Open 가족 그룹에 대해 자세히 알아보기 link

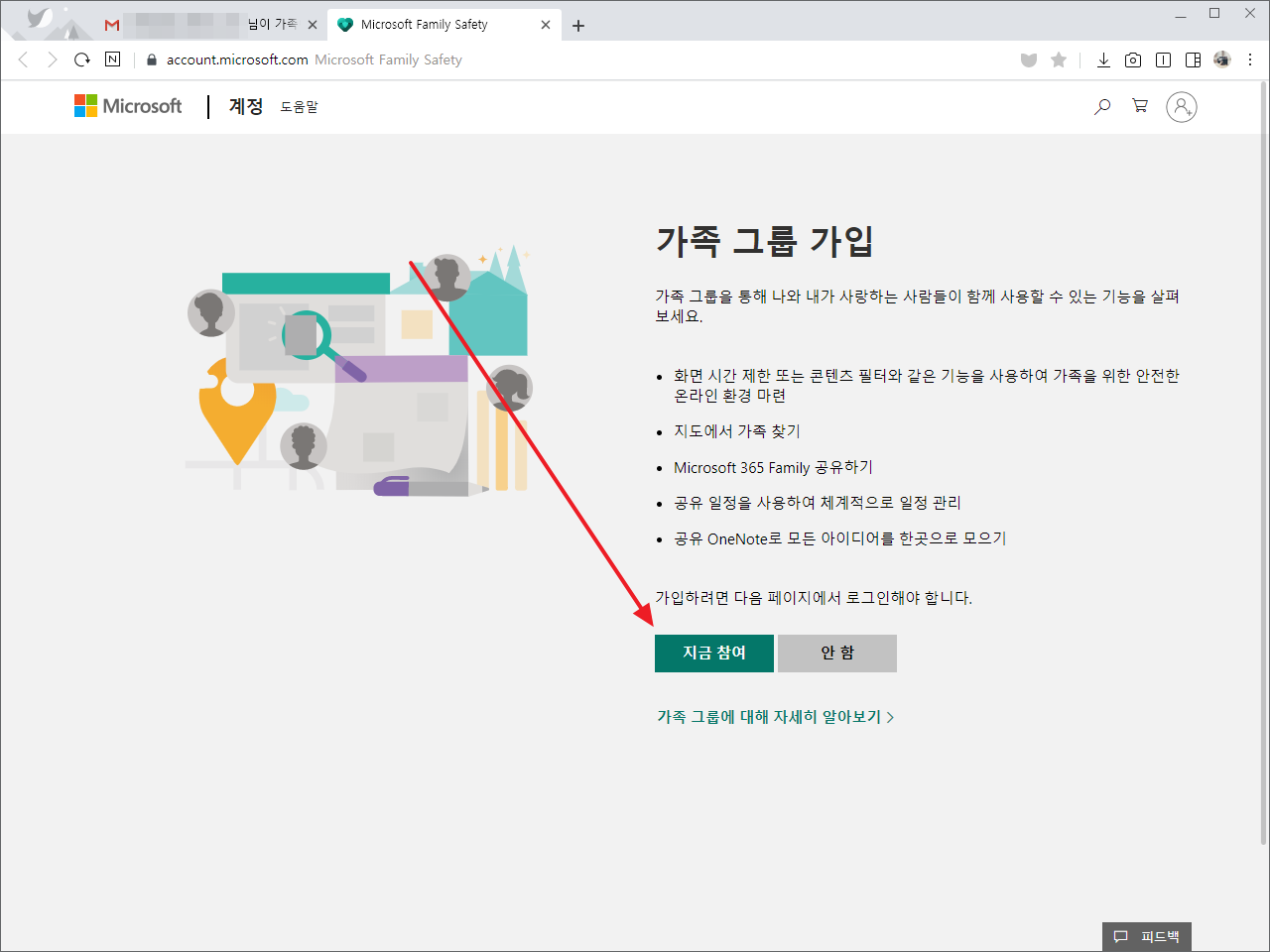[x=774, y=716]
